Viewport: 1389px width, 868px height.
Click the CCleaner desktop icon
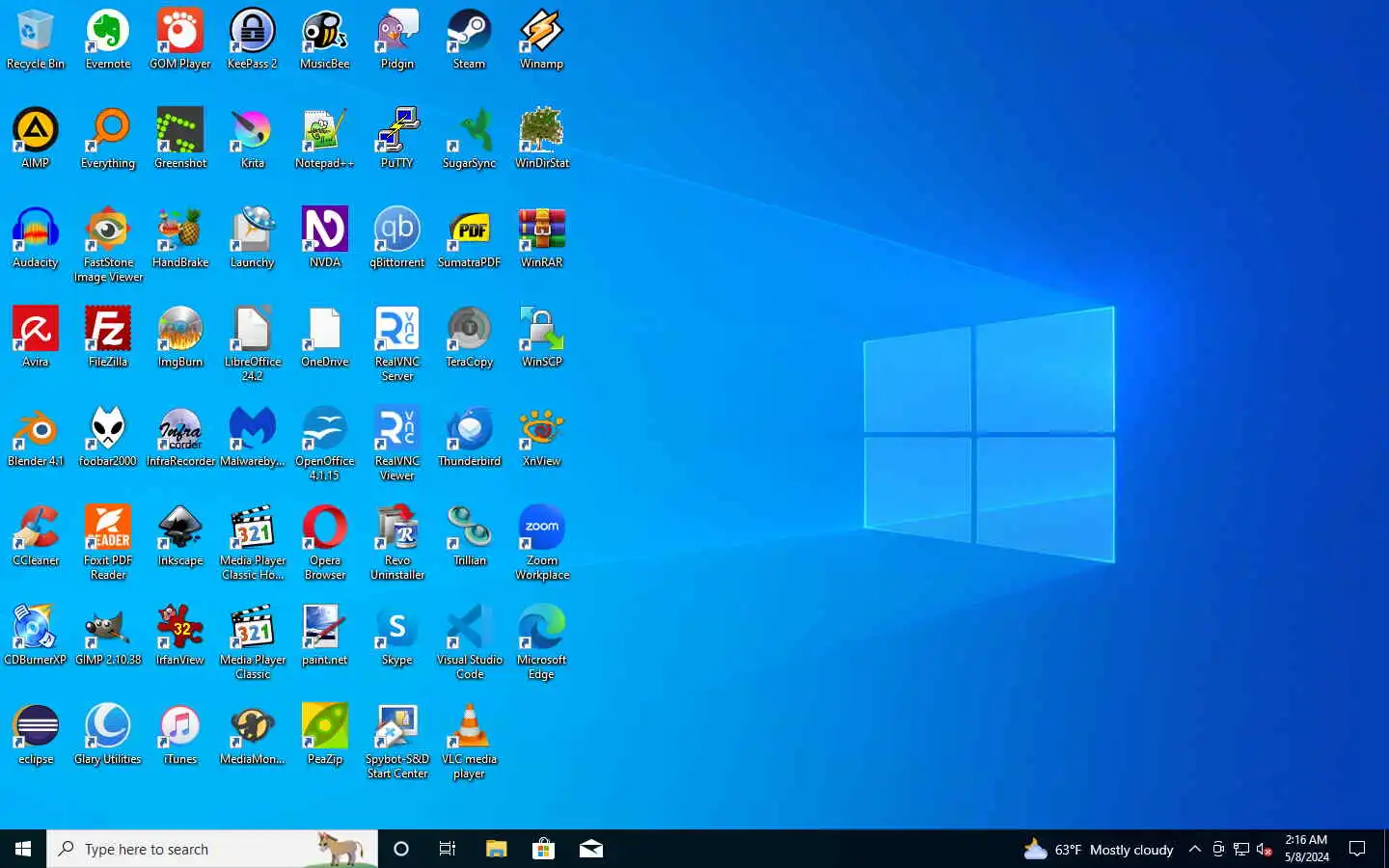pyautogui.click(x=36, y=536)
